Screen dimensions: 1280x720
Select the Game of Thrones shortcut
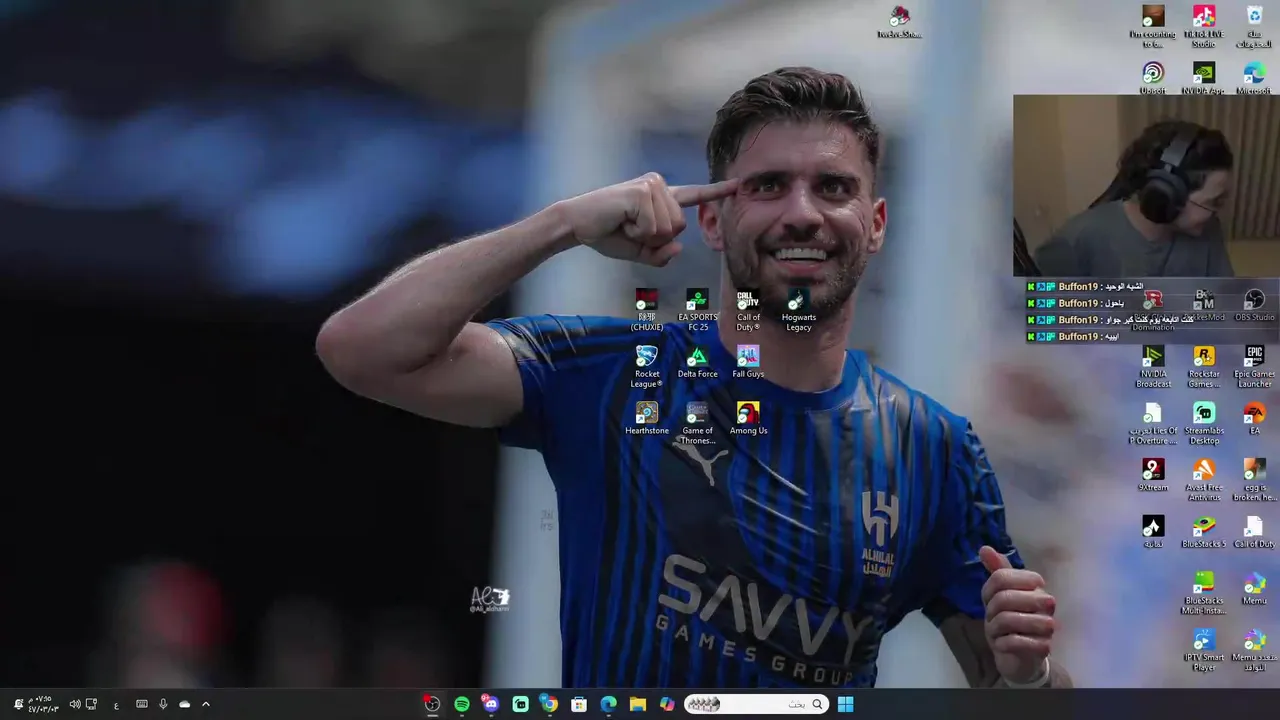(697, 424)
